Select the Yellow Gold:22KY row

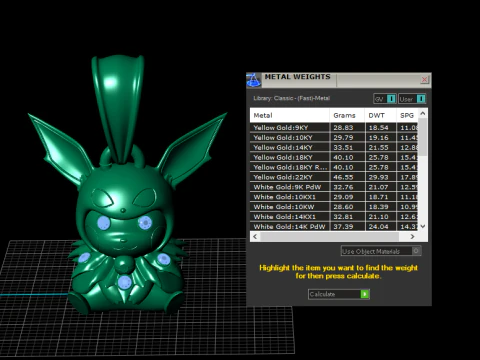(x=334, y=177)
